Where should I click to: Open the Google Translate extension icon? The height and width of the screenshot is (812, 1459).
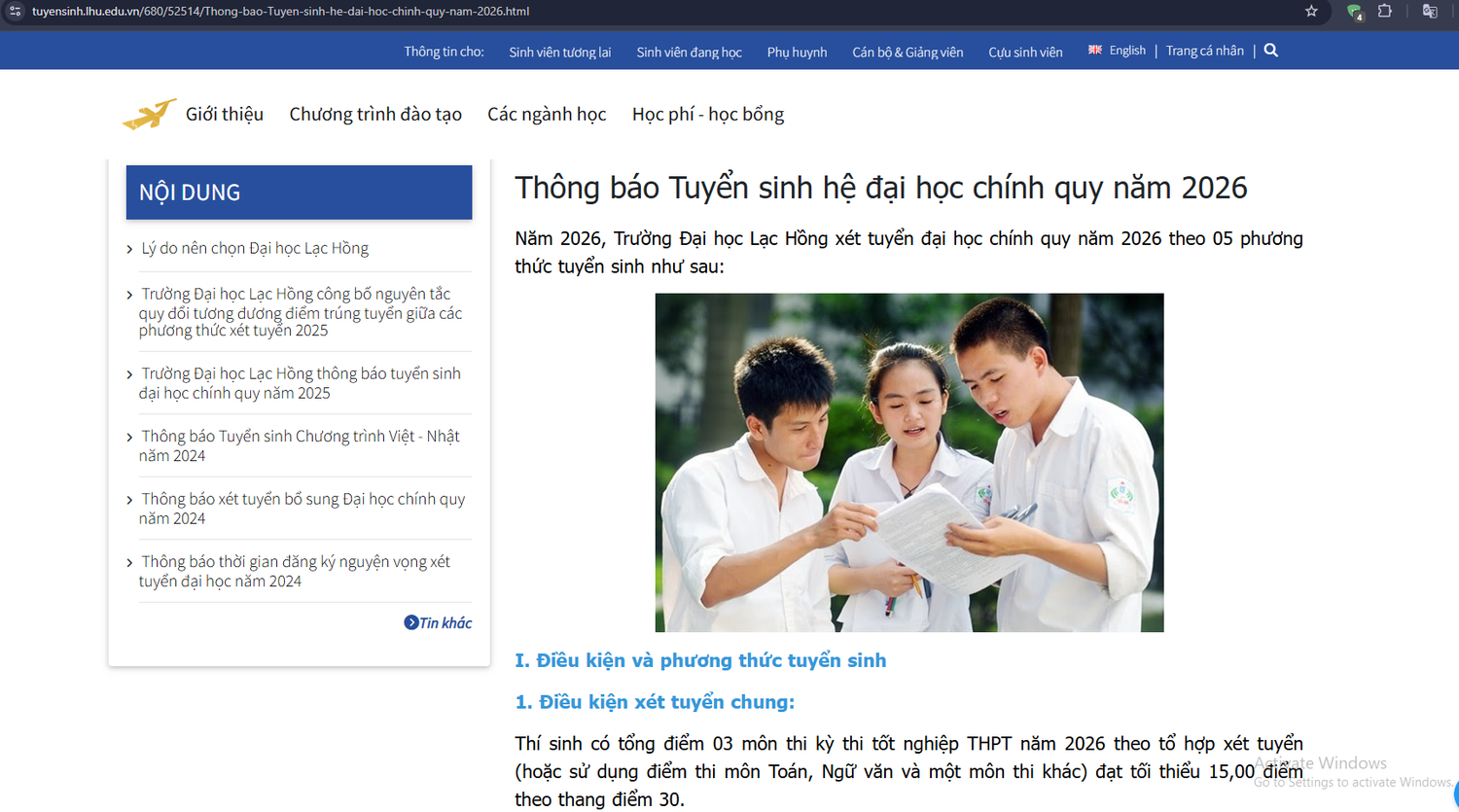tap(1430, 12)
